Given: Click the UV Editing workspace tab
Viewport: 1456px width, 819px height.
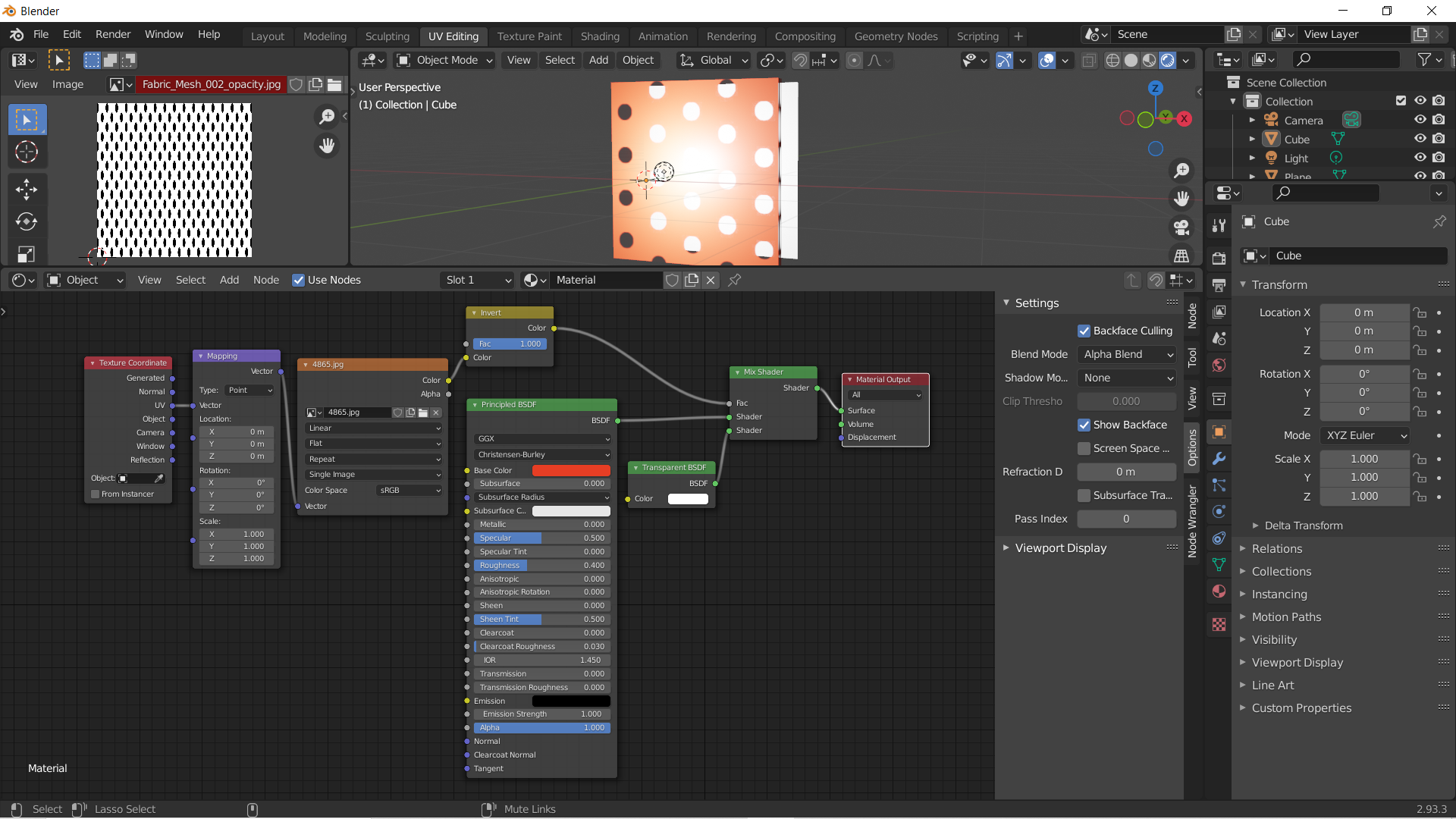Looking at the screenshot, I should click(x=452, y=36).
